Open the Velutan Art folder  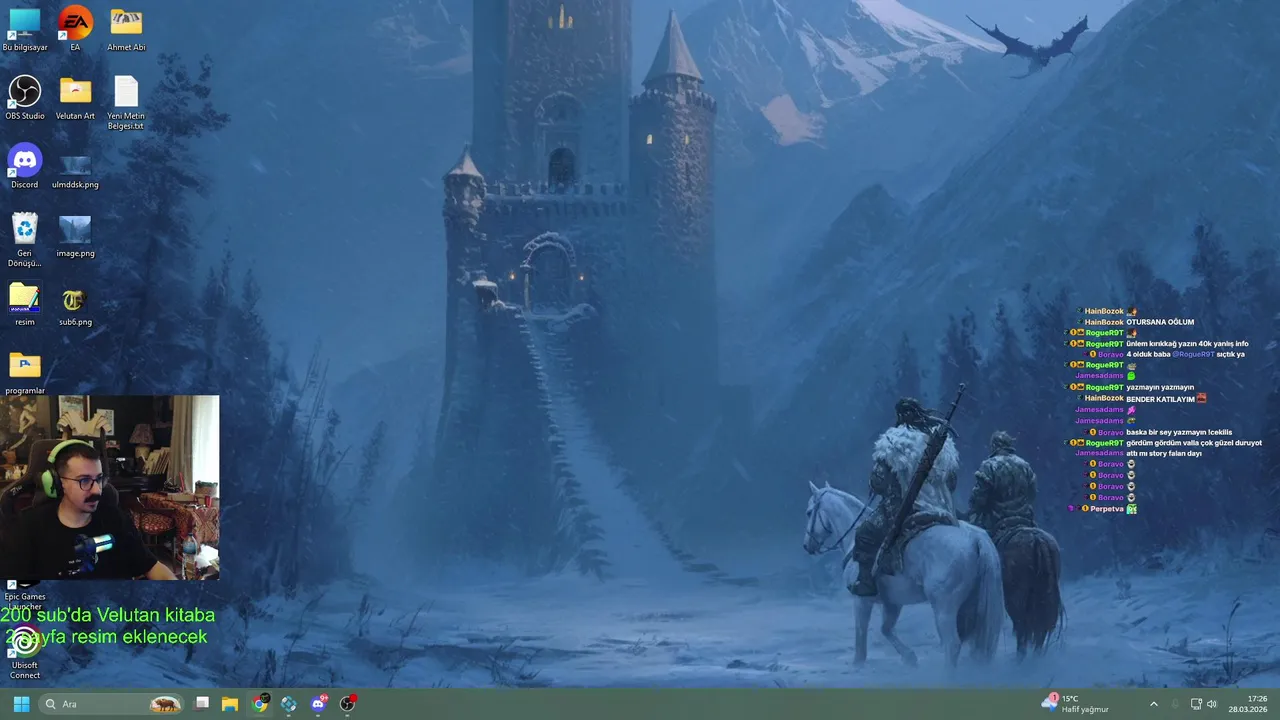coord(75,98)
